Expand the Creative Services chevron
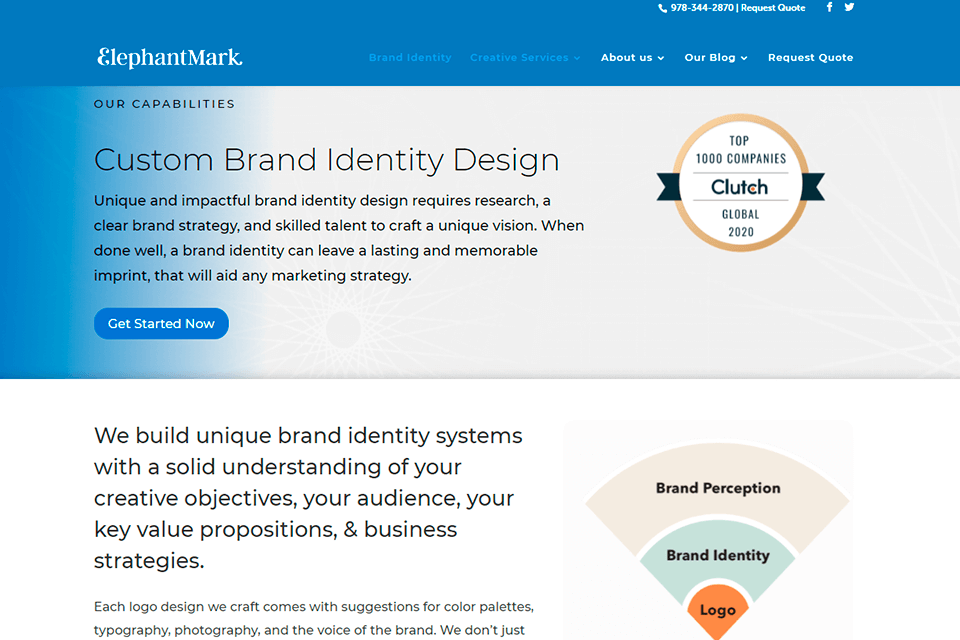This screenshot has width=960, height=640. coord(577,58)
